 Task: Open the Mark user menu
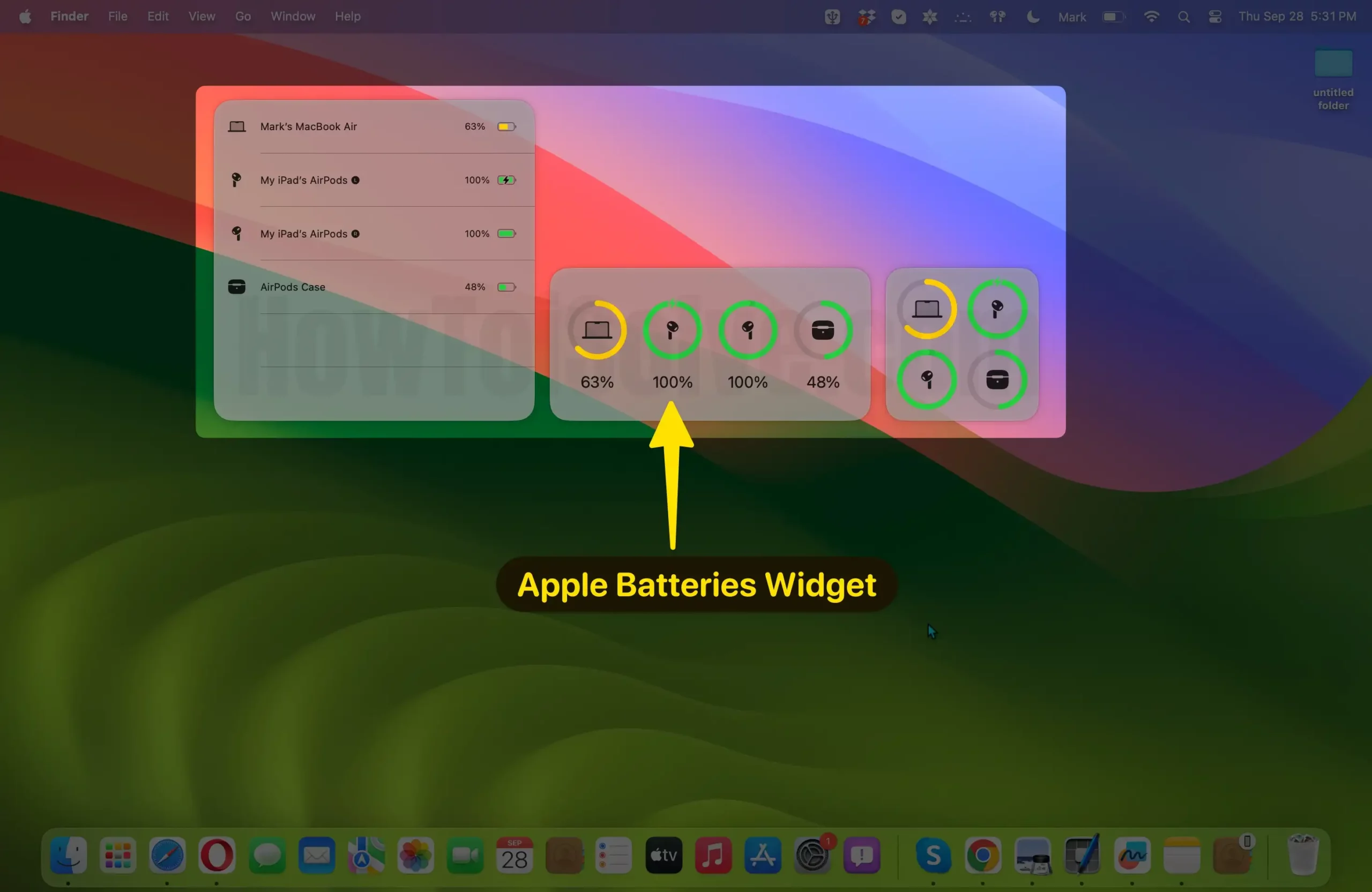pos(1072,17)
